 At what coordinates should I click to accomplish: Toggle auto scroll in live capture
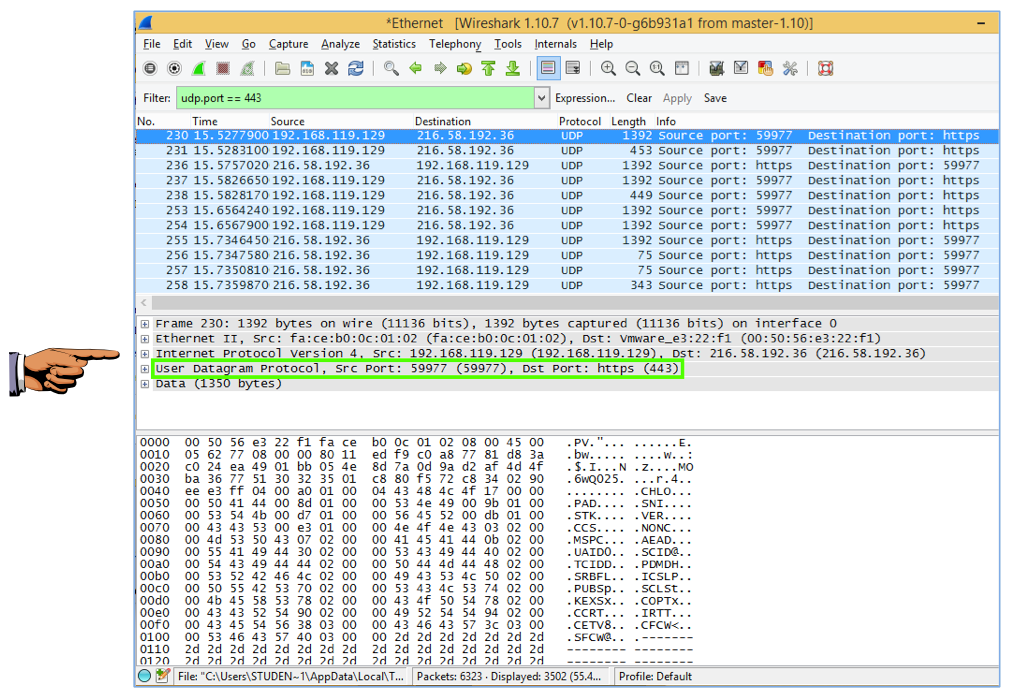tap(573, 69)
